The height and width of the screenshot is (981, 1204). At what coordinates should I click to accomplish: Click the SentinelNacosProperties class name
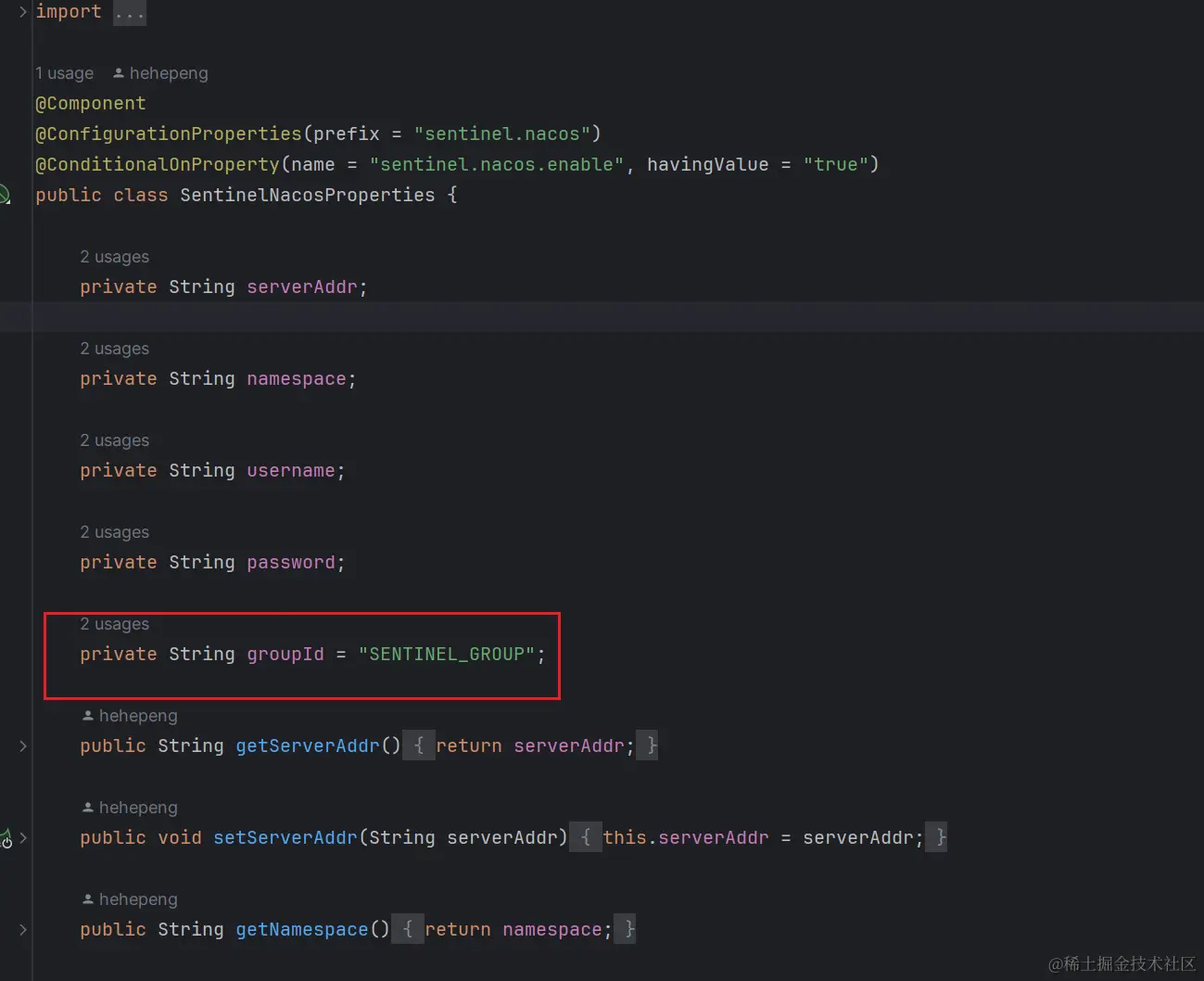pyautogui.click(x=308, y=195)
